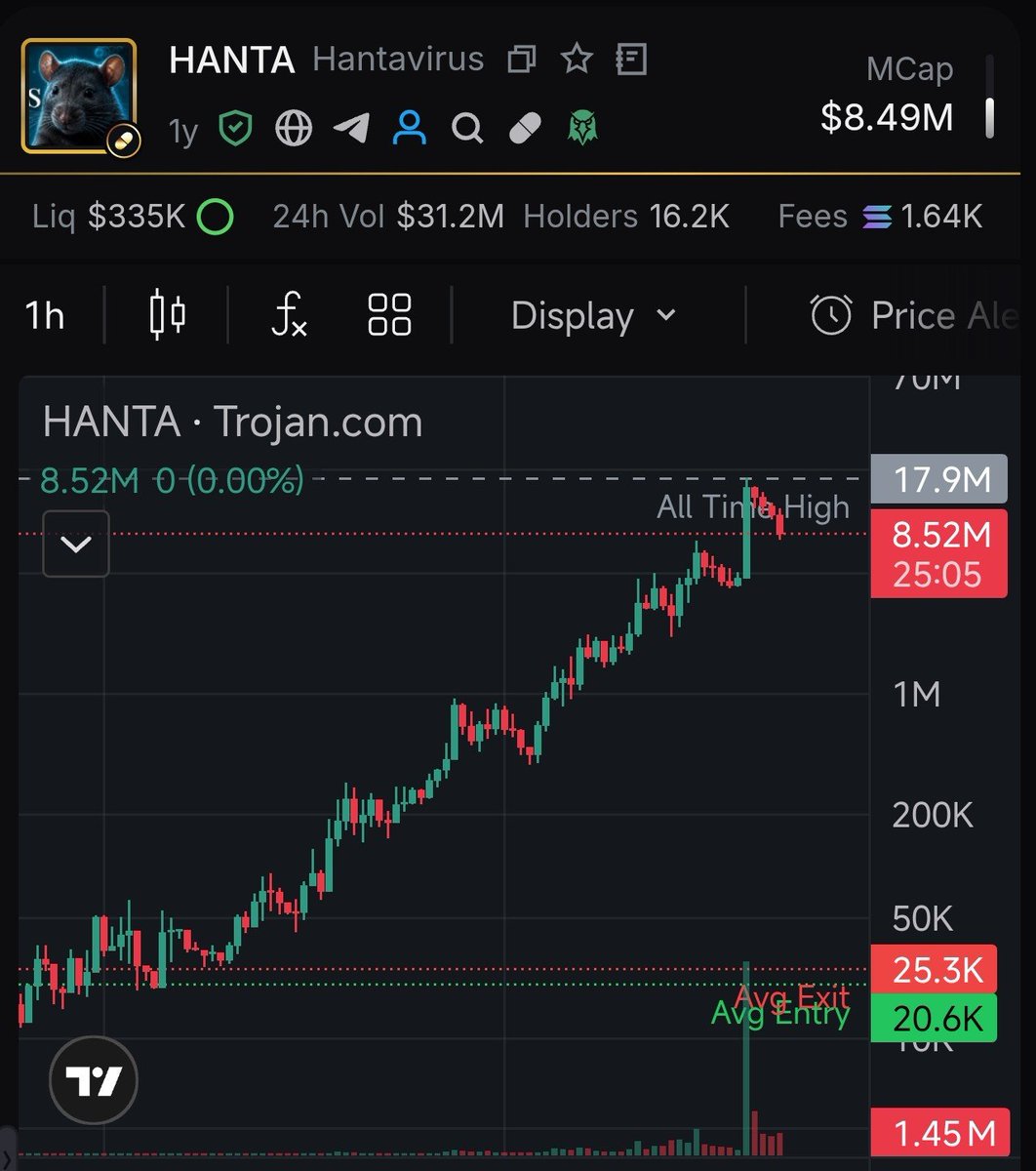Tap the 24h Vol $31.2M stat
The image size is (1036, 1171).
(x=388, y=217)
